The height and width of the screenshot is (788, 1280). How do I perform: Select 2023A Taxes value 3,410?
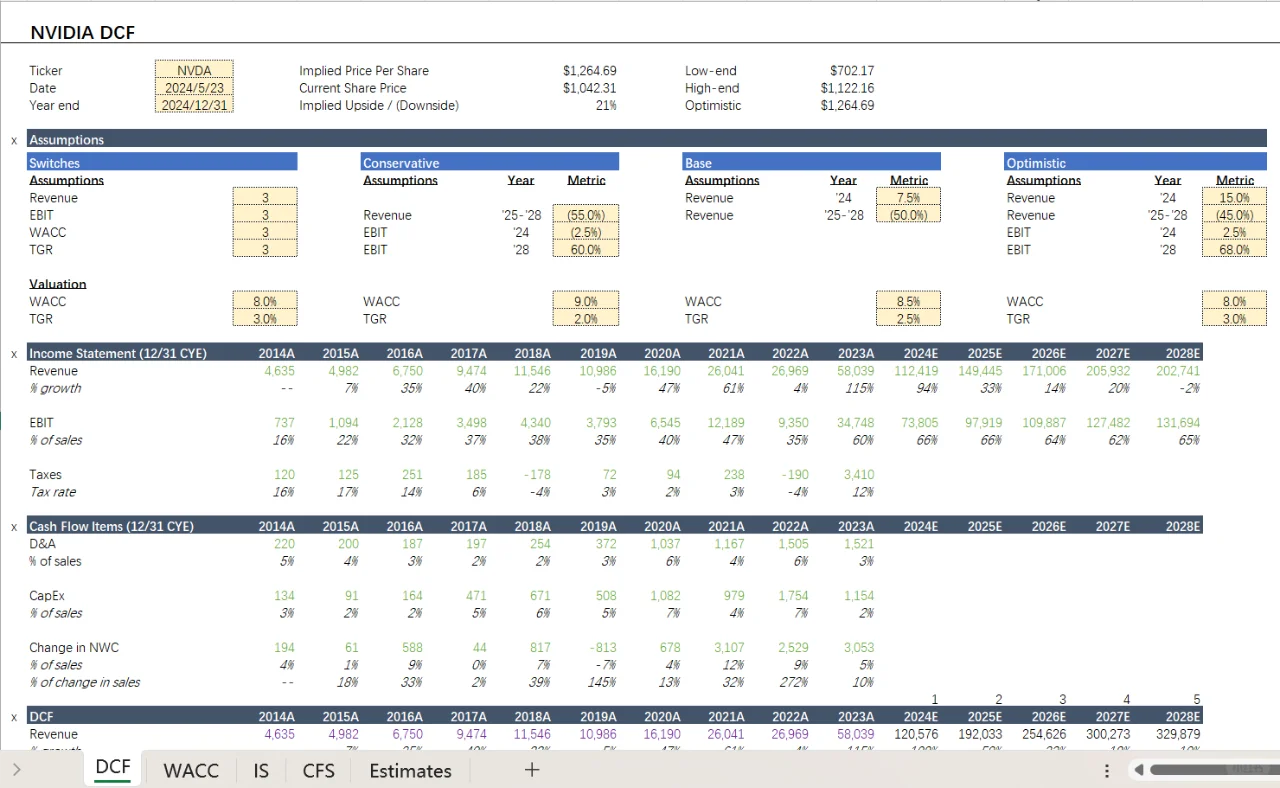(859, 475)
